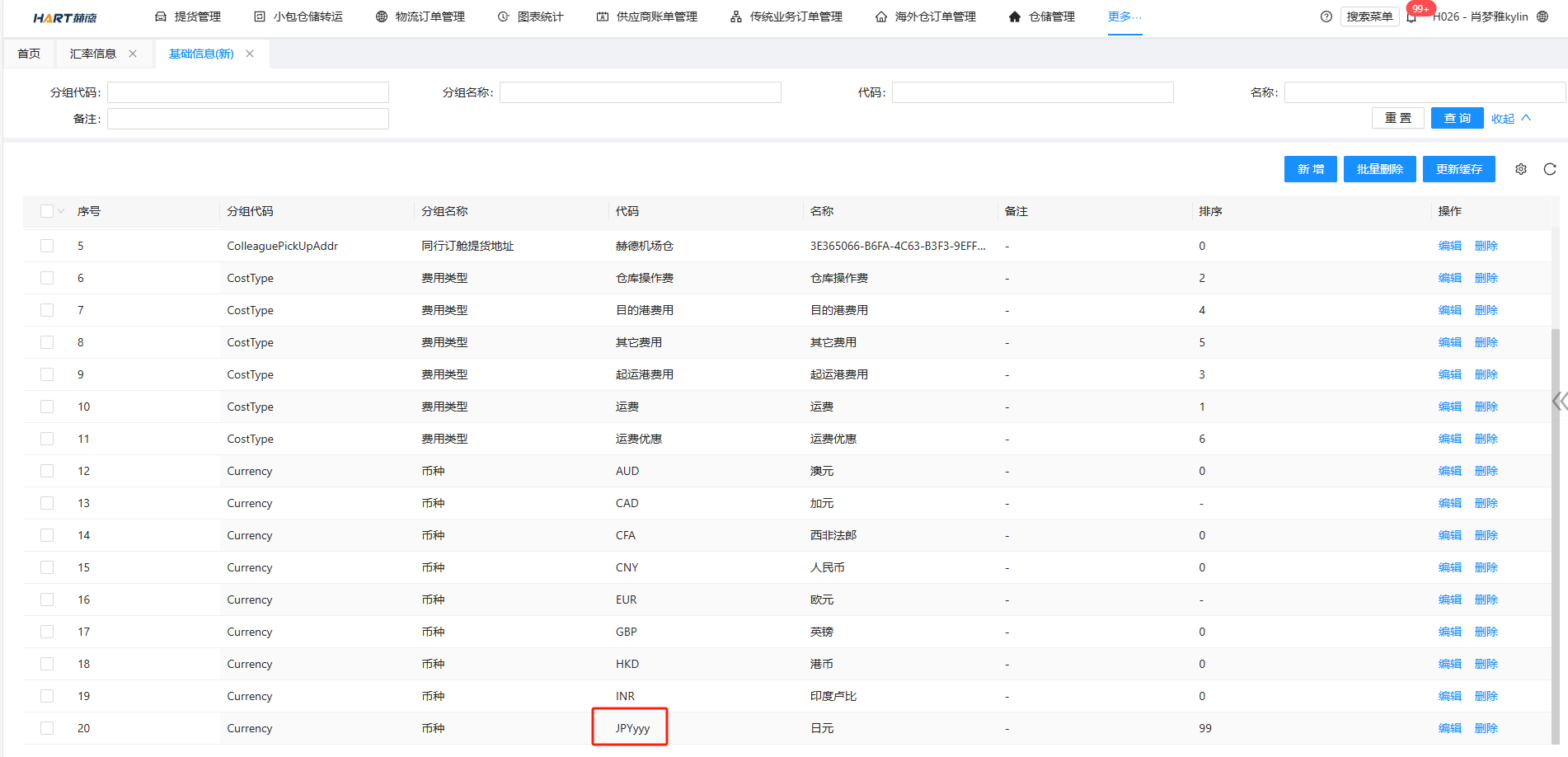Click the 新增 button
Image resolution: width=1568 pixels, height=757 pixels.
pos(1310,169)
